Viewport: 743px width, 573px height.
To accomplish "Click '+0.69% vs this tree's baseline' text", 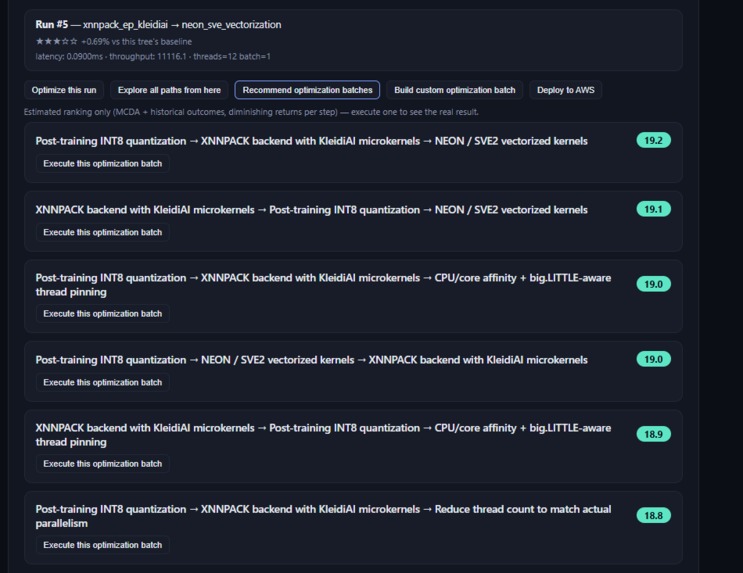I will (x=136, y=42).
